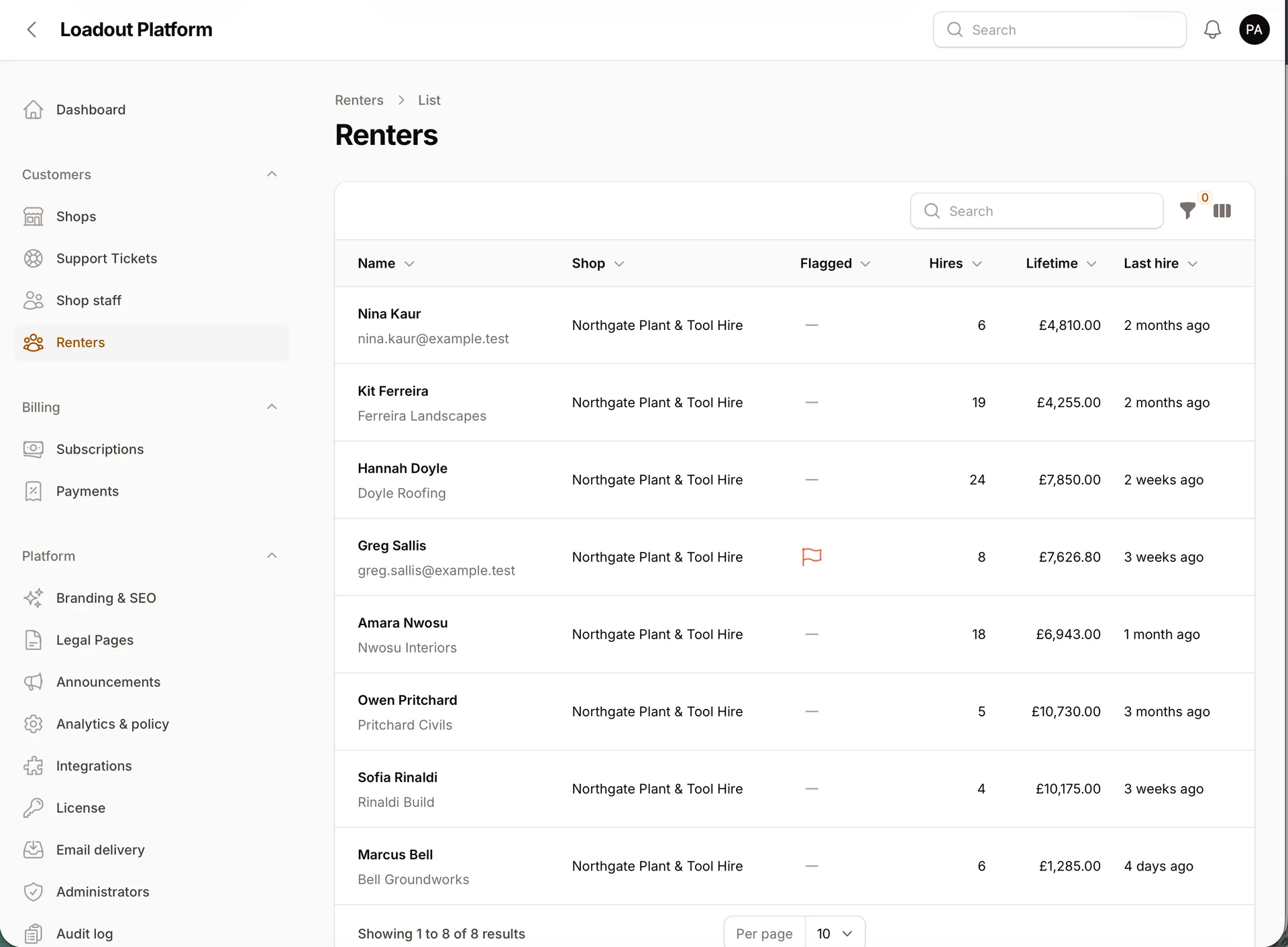The image size is (1288, 947).
Task: Open the Audit log sidebar item
Action: click(152, 934)
